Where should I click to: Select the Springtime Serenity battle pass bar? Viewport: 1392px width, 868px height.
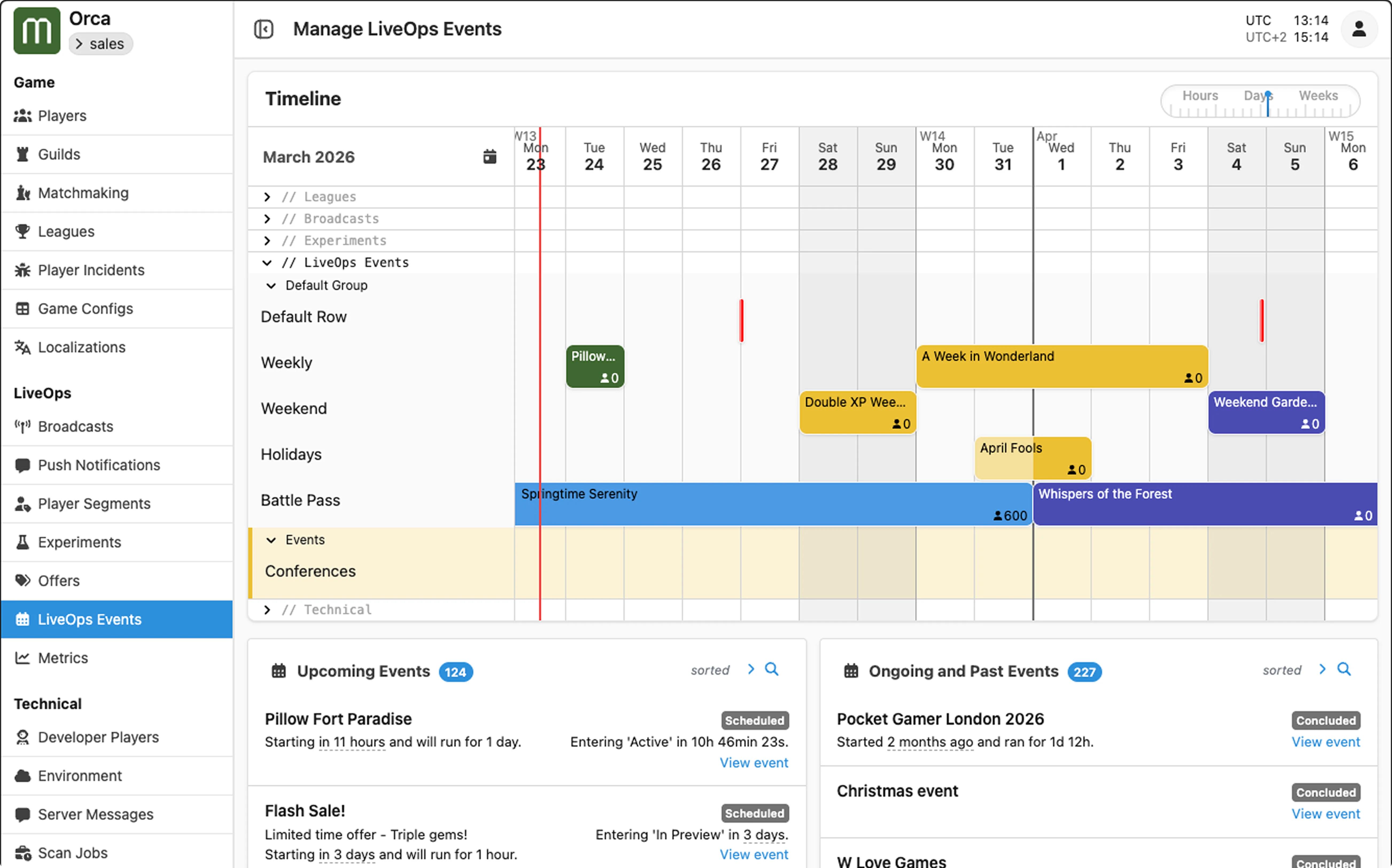point(772,503)
